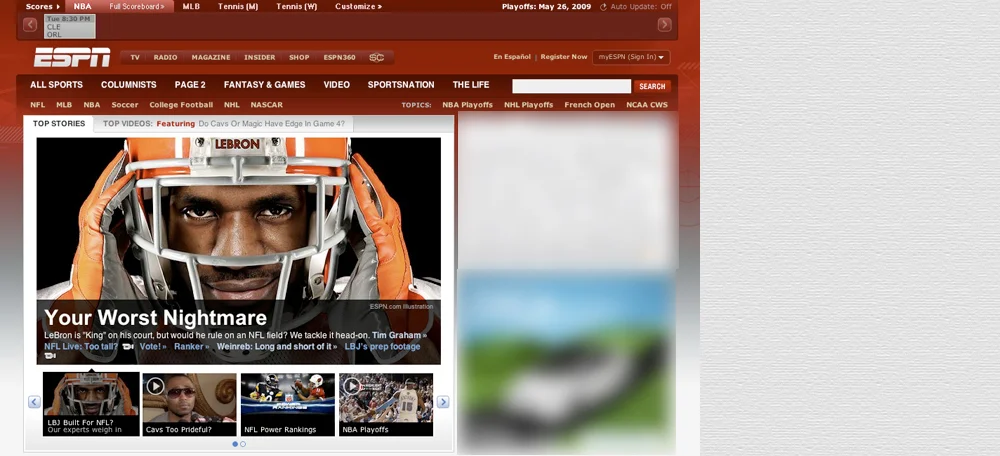The height and width of the screenshot is (456, 1000).
Task: Click the carousel next arrow beside NBA Playoffs thumbnail
Action: click(x=443, y=402)
